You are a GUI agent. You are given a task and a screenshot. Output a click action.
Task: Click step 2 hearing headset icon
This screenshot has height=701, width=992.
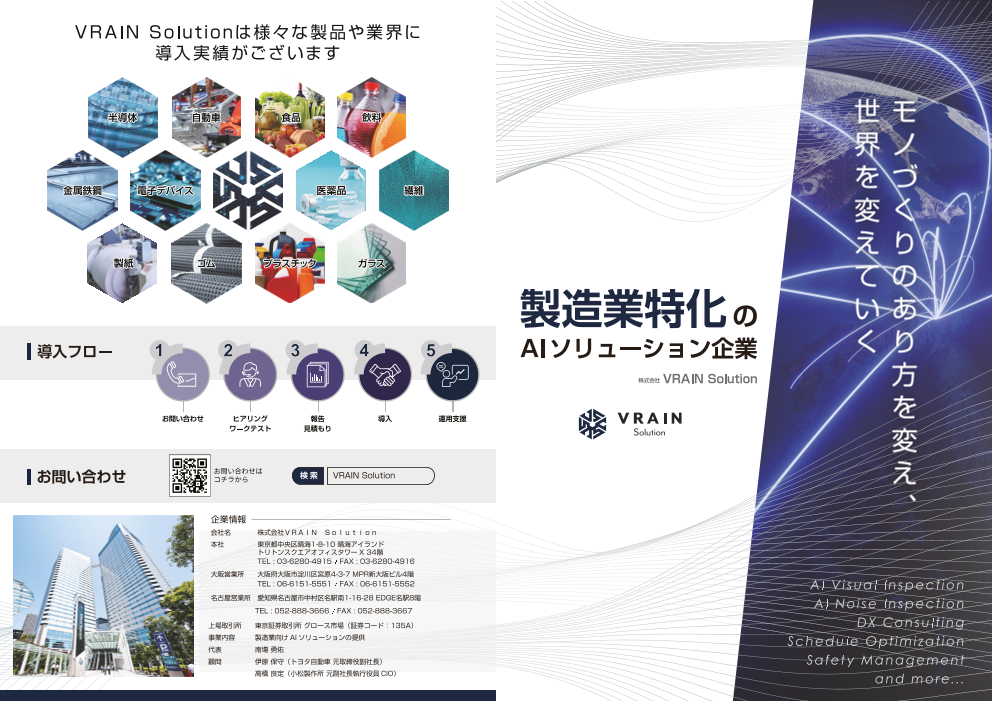[x=250, y=375]
